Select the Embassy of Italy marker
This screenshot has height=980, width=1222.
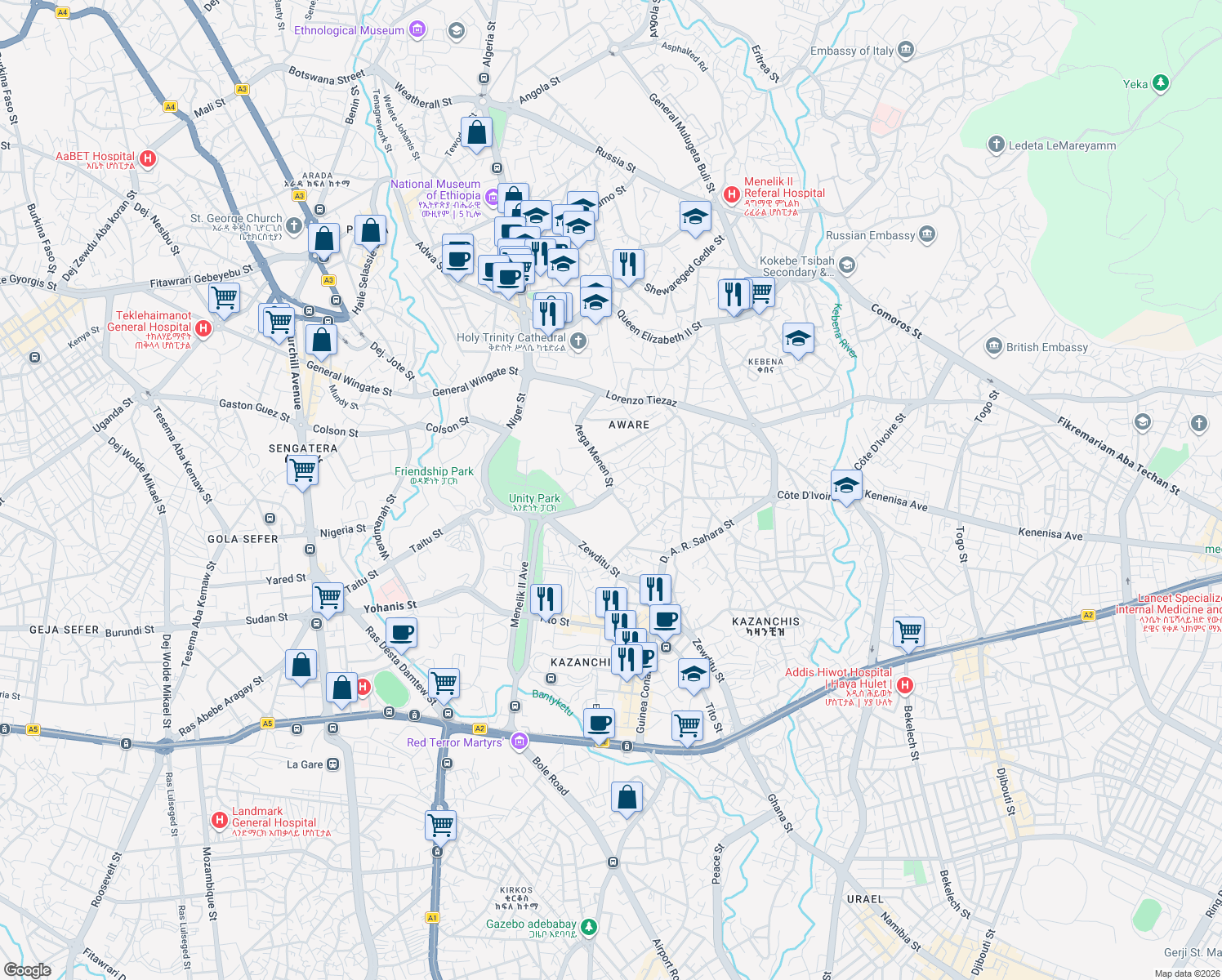point(905,50)
